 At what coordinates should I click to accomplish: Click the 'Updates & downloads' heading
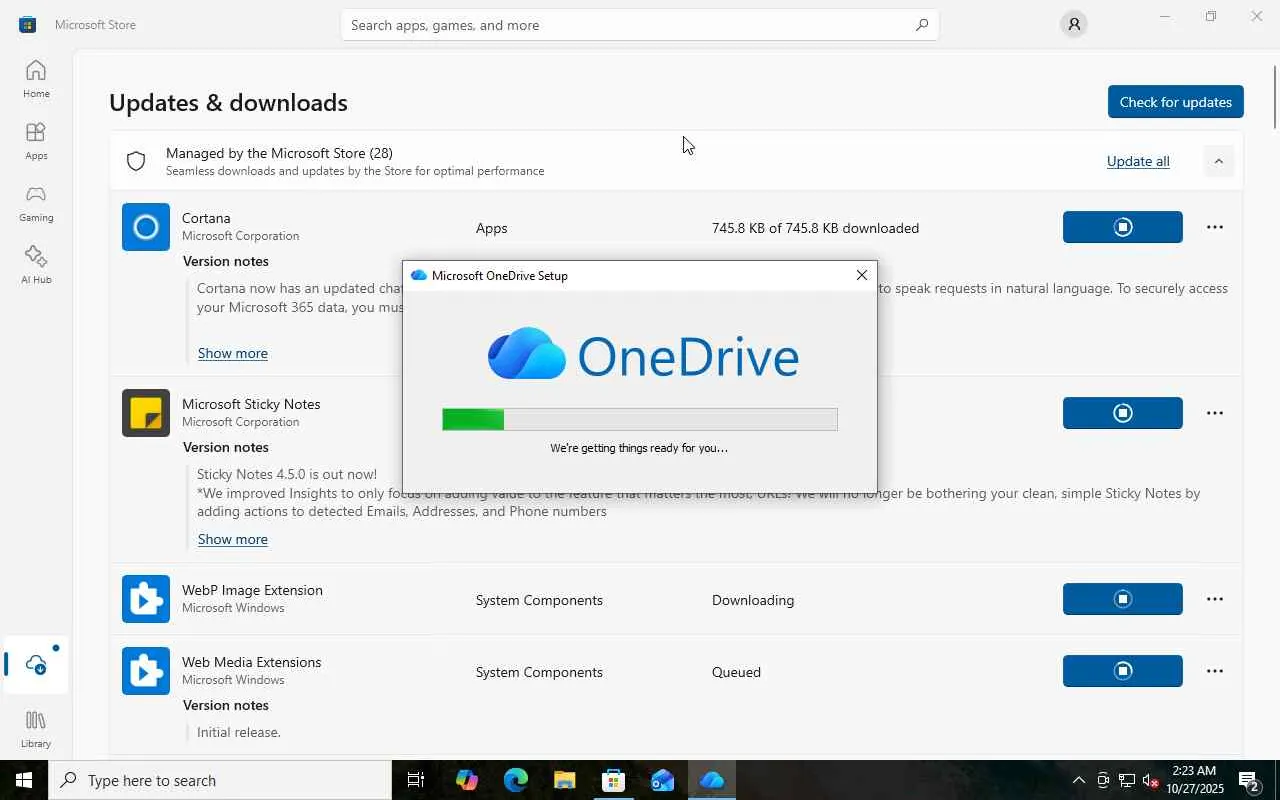pyautogui.click(x=228, y=103)
